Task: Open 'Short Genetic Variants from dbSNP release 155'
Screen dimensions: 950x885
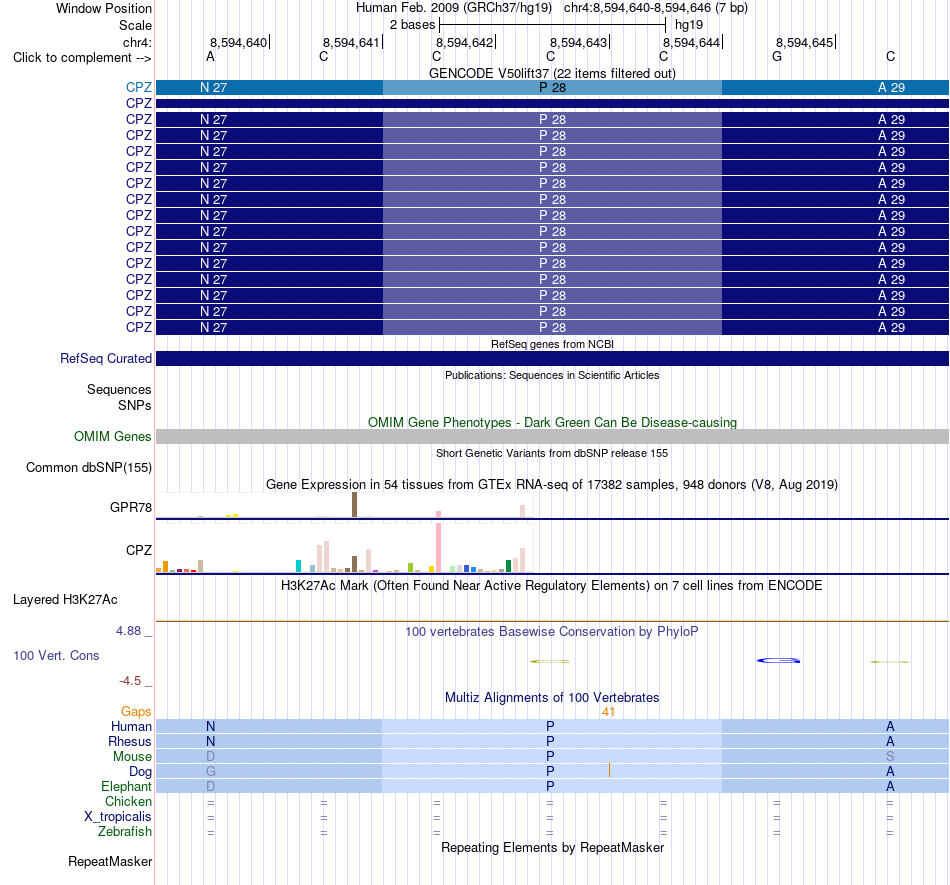Action: coord(552,453)
